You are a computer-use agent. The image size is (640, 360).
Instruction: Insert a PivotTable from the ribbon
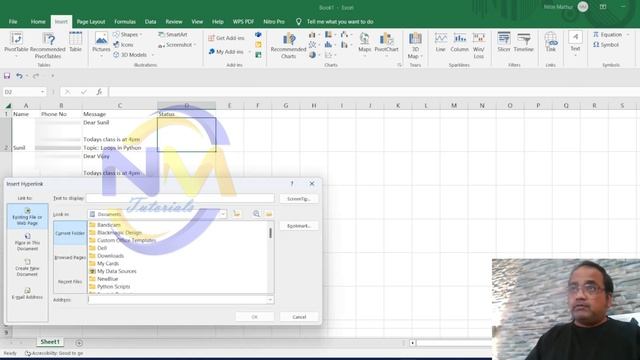(x=16, y=44)
